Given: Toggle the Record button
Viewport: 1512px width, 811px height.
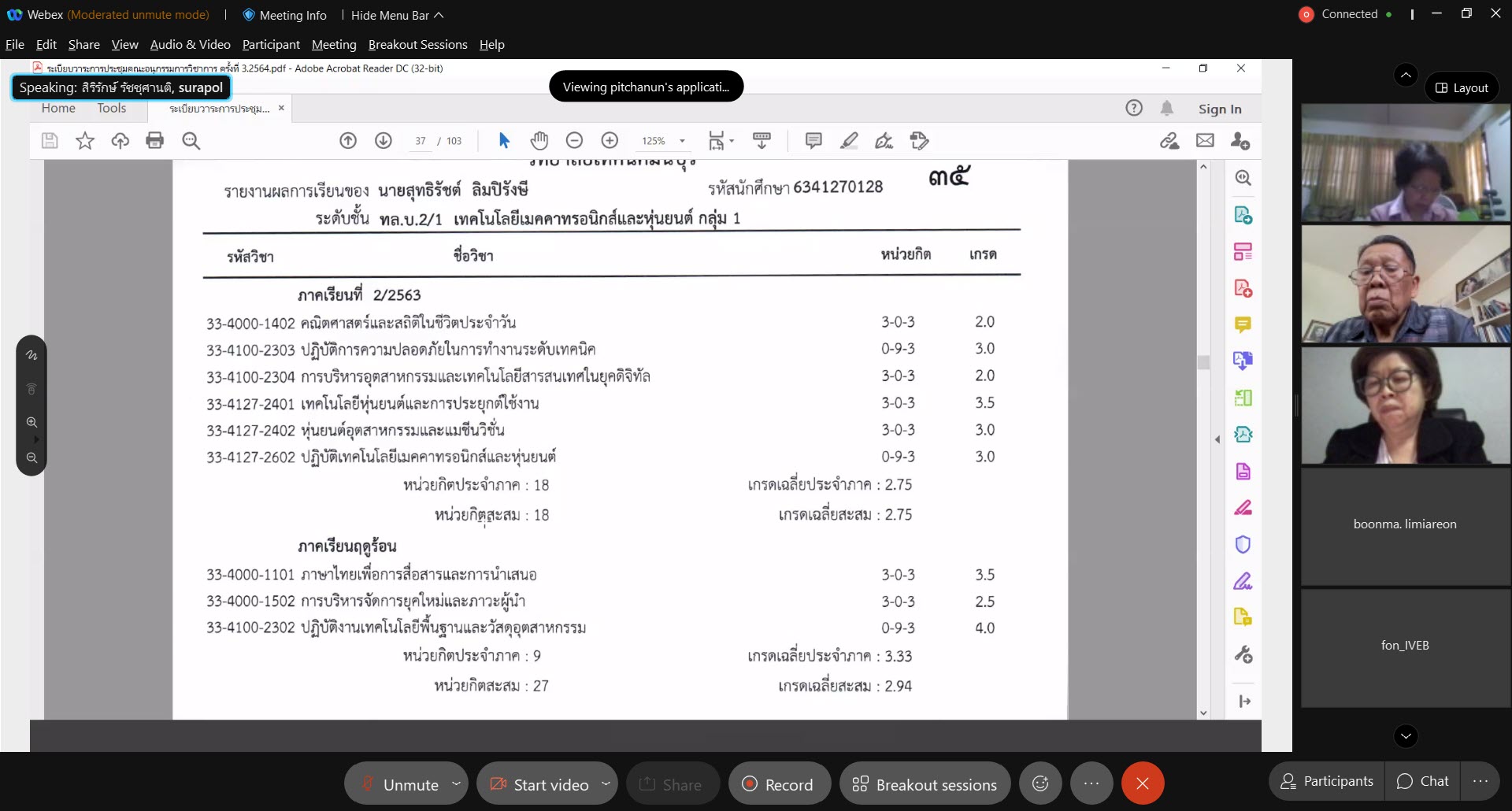Looking at the screenshot, I should pyautogui.click(x=779, y=784).
